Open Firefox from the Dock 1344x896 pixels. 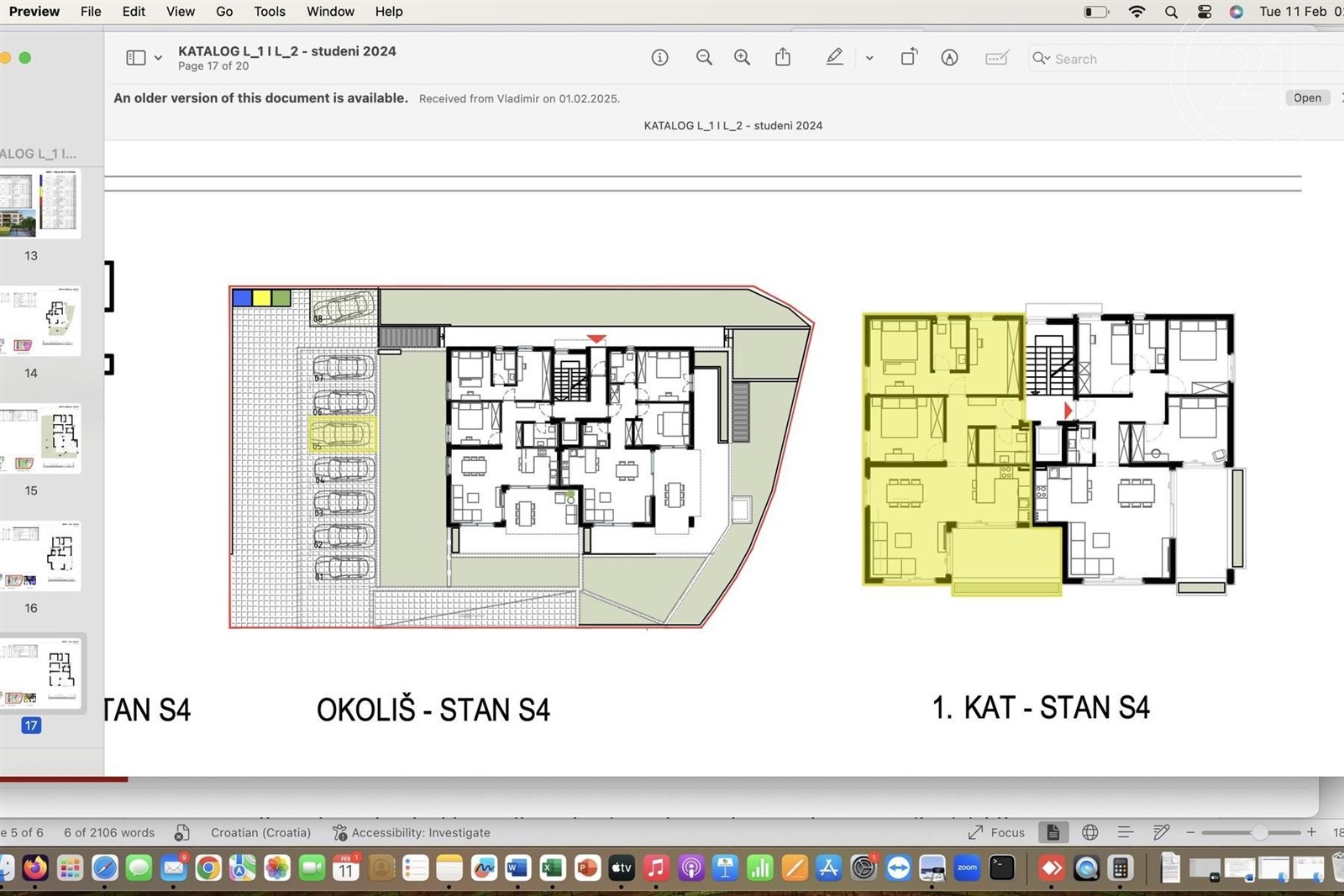pos(35,867)
